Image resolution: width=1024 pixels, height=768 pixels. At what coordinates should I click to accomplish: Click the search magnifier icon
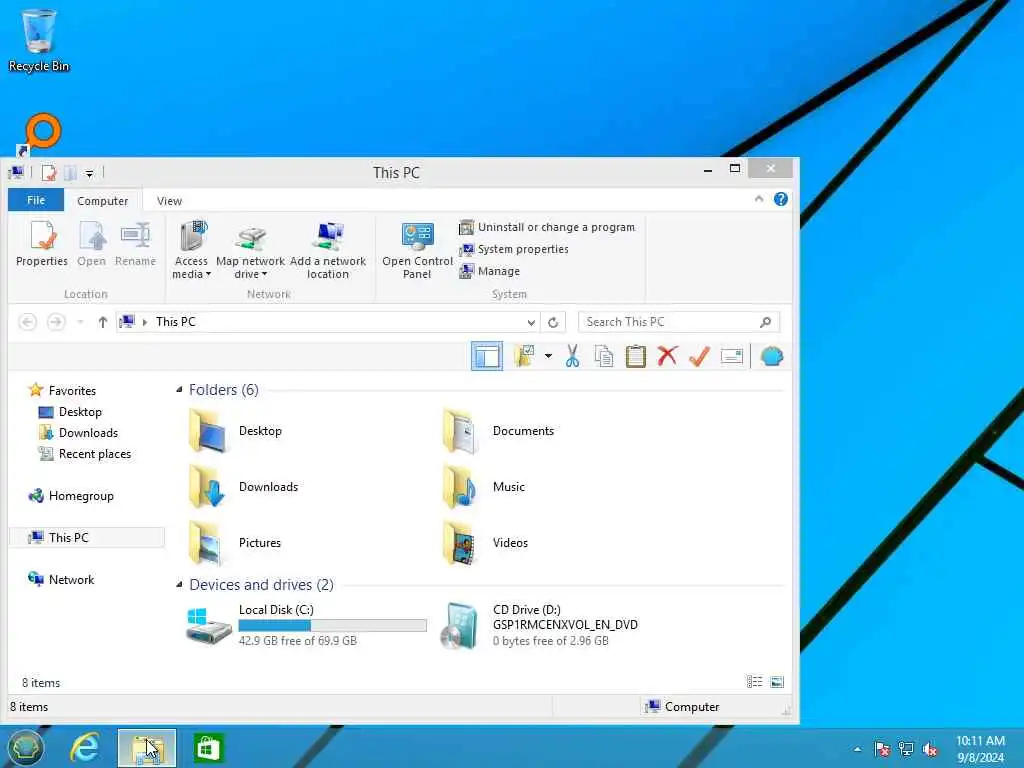765,322
